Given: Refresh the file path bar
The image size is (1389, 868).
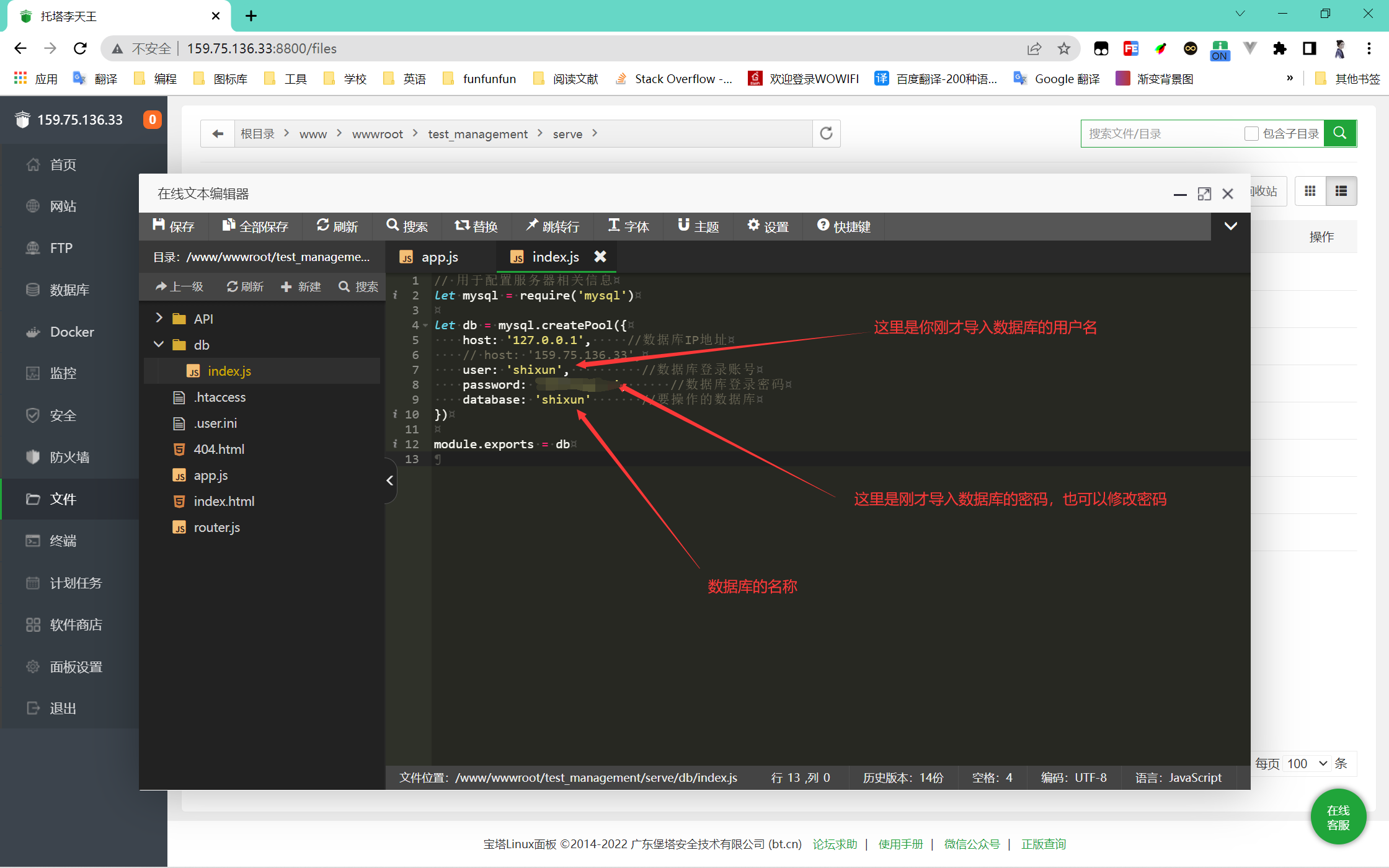Looking at the screenshot, I should point(826,133).
